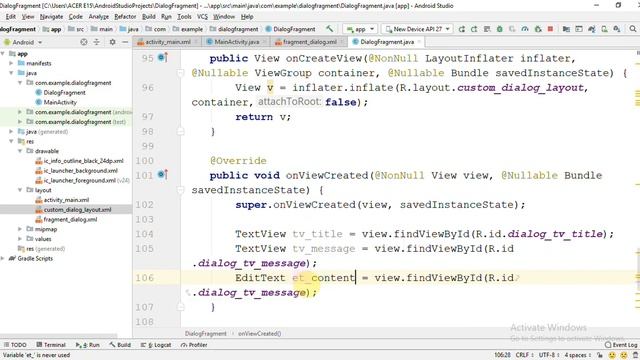Open the Navigate menu

(51, 17)
